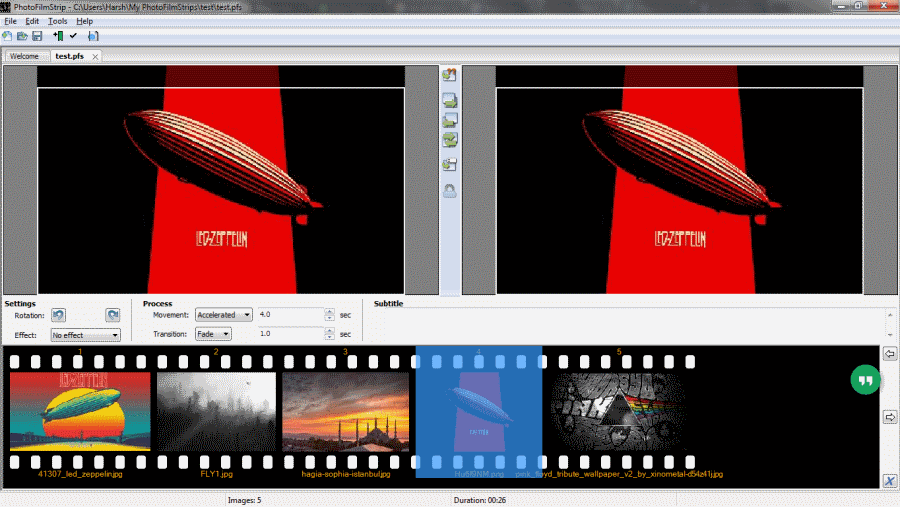
Task: Open the File menu
Action: tap(10, 21)
